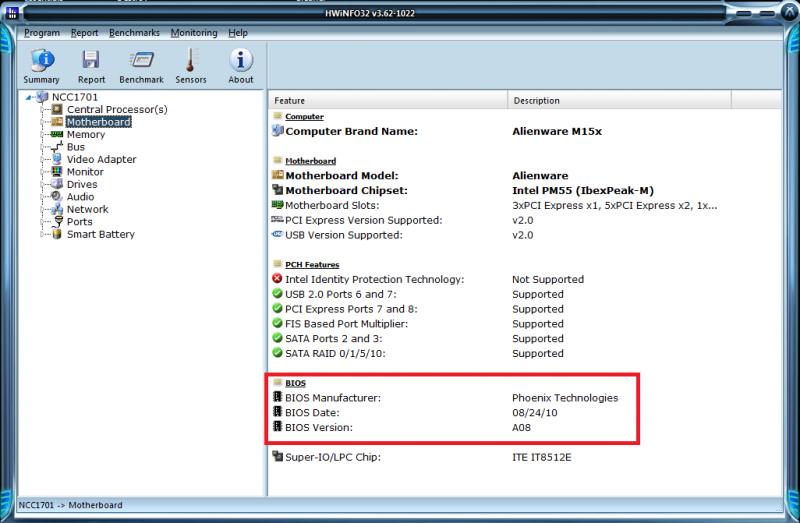
Task: Select the Memory tree item
Action: [85, 134]
